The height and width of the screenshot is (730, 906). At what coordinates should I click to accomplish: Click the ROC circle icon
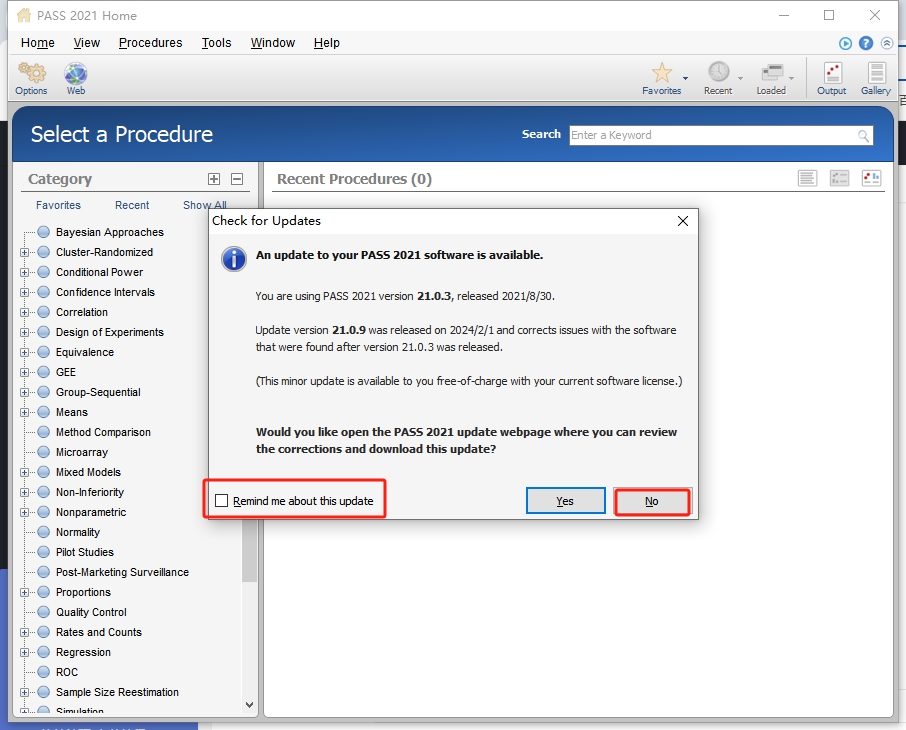pyautogui.click(x=43, y=672)
